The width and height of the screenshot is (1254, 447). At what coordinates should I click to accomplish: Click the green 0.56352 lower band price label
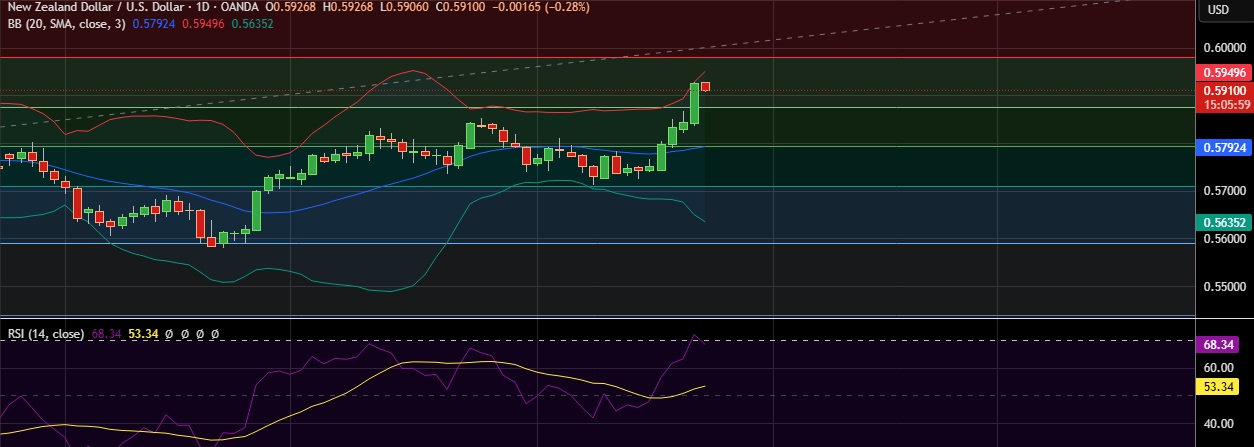pos(1224,222)
